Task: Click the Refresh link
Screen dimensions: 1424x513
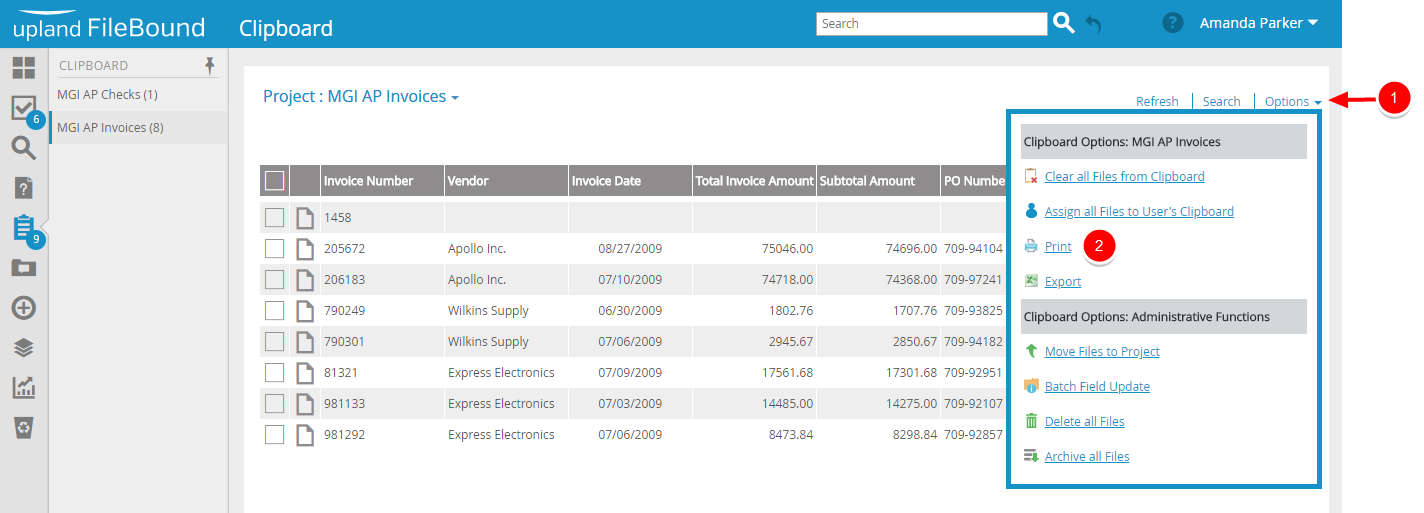Action: [x=1157, y=101]
